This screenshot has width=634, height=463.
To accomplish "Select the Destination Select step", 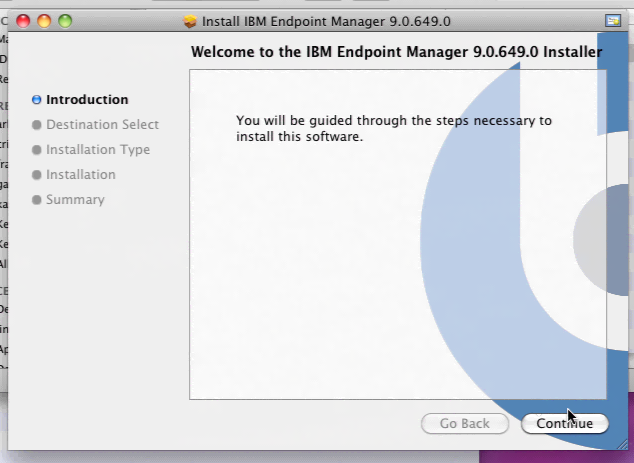I will [102, 125].
